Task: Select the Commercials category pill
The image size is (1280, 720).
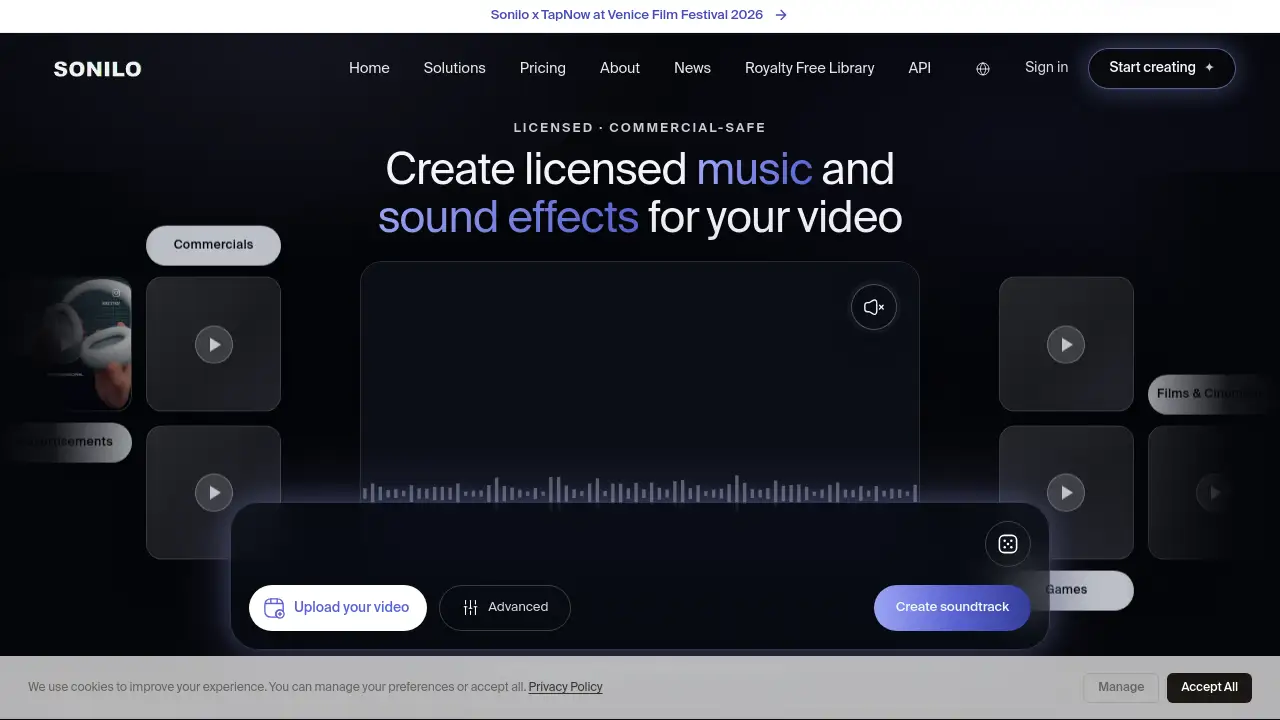Action: click(x=214, y=245)
